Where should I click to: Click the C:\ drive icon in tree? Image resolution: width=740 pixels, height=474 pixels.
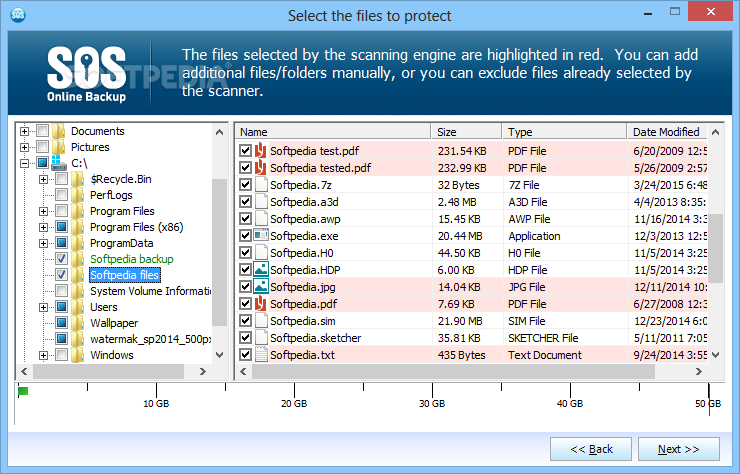pos(59,163)
